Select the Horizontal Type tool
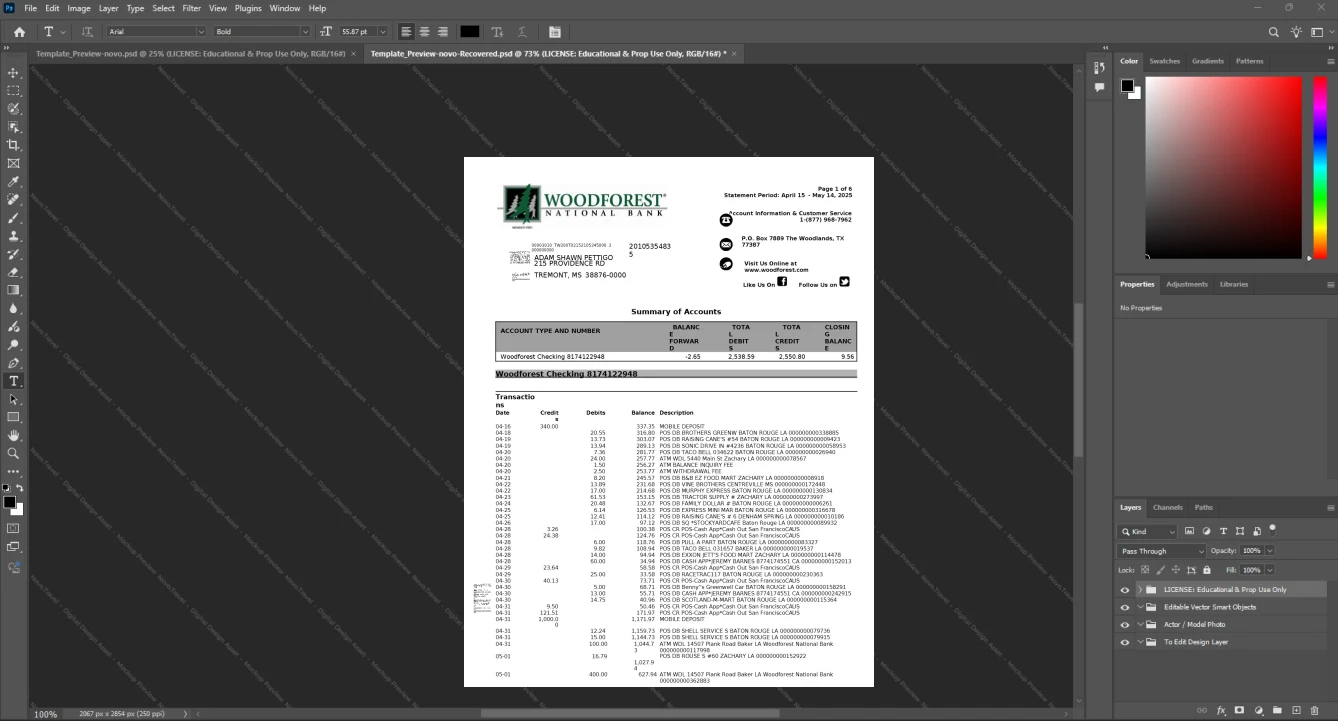This screenshot has height=721, width=1338. [14, 381]
